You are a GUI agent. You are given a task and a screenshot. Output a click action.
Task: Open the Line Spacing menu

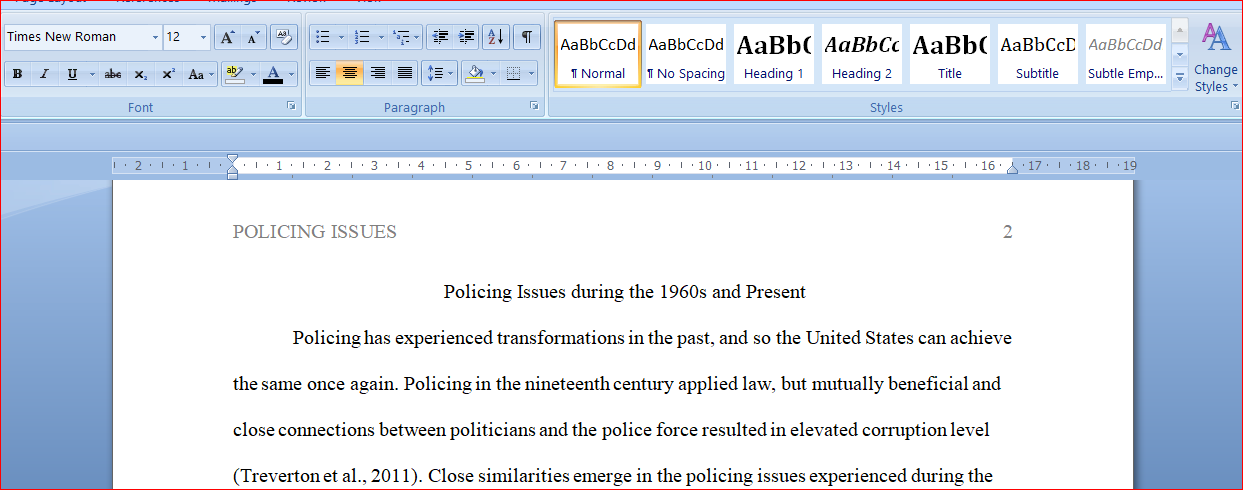tap(439, 73)
